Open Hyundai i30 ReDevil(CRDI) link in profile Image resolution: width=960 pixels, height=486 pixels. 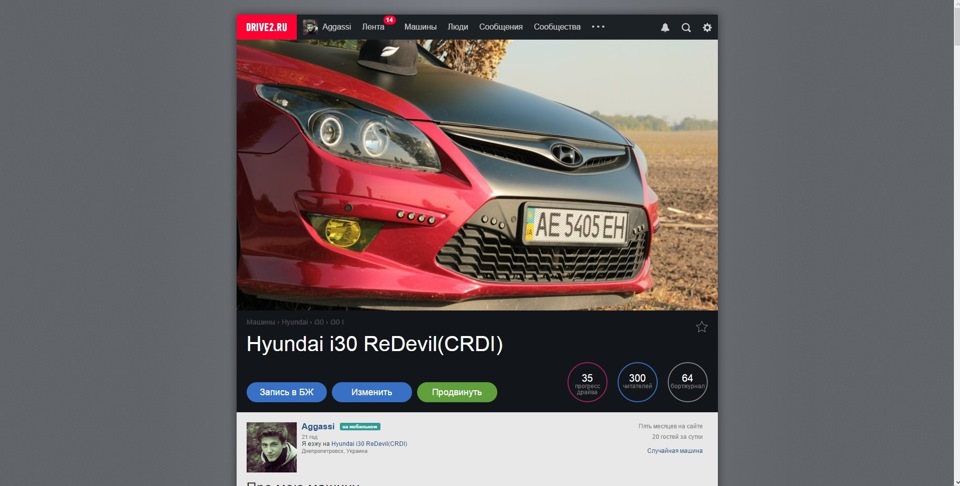pos(369,444)
